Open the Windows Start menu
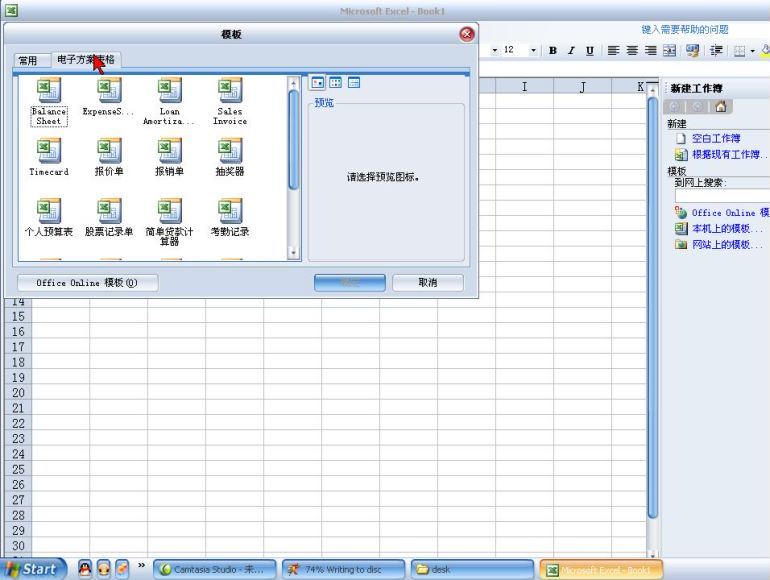Image resolution: width=770 pixels, height=580 pixels. coord(32,569)
